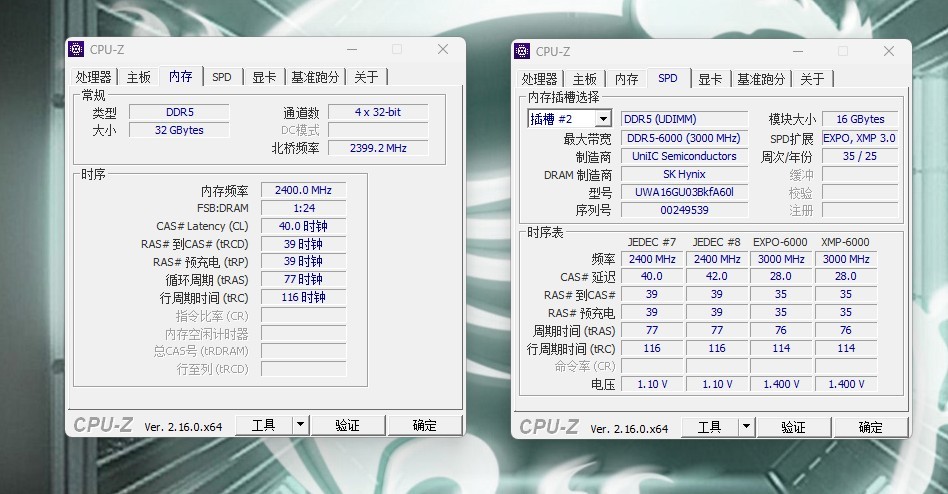Open 显卡 tab in right CPU-Z window
Screen dimensions: 948x494
coord(710,79)
